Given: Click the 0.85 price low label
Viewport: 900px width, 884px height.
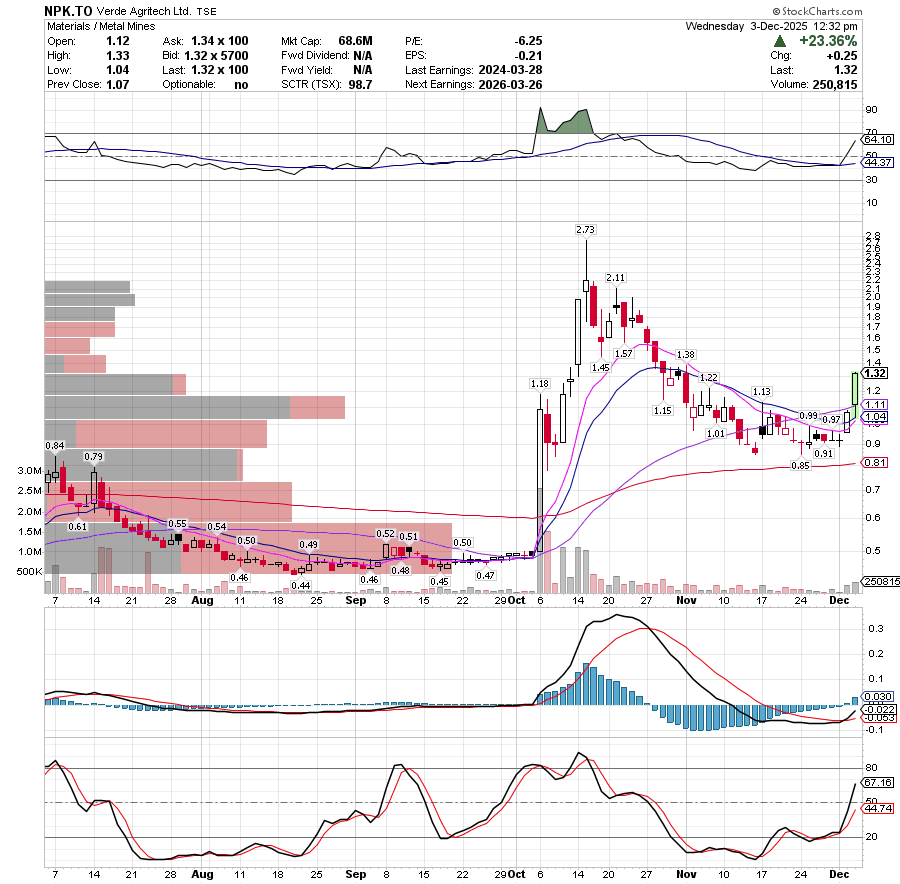Looking at the screenshot, I should tap(800, 466).
